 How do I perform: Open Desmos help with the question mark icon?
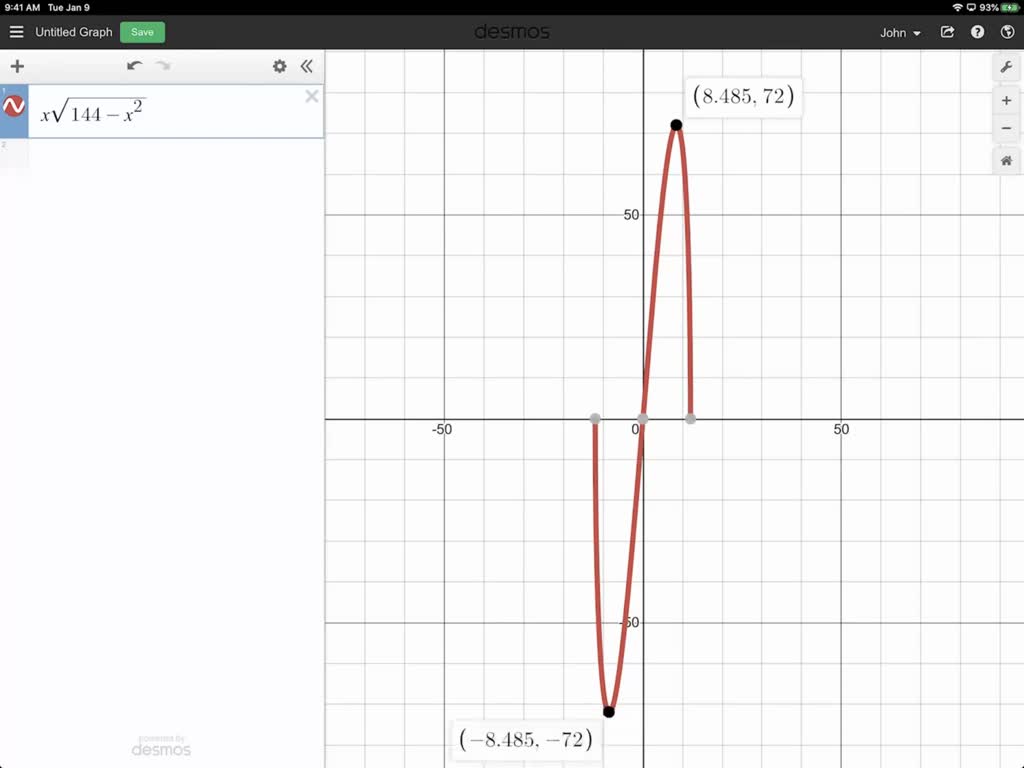[977, 31]
